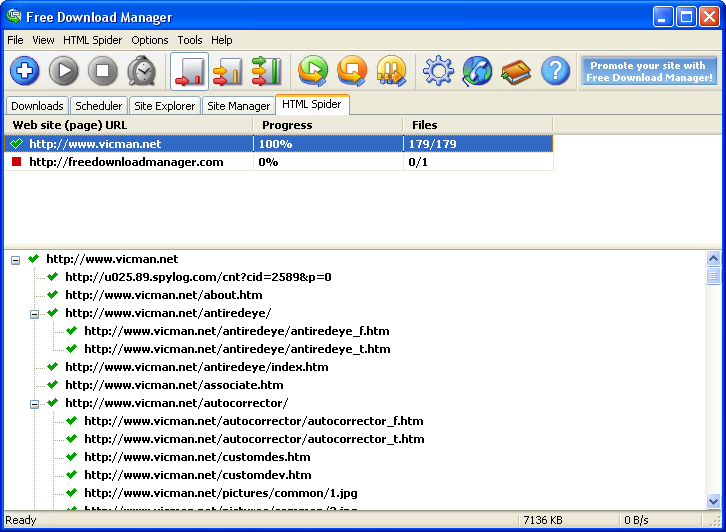
Task: Select the heavy traffic mode icon
Action: coord(267,71)
